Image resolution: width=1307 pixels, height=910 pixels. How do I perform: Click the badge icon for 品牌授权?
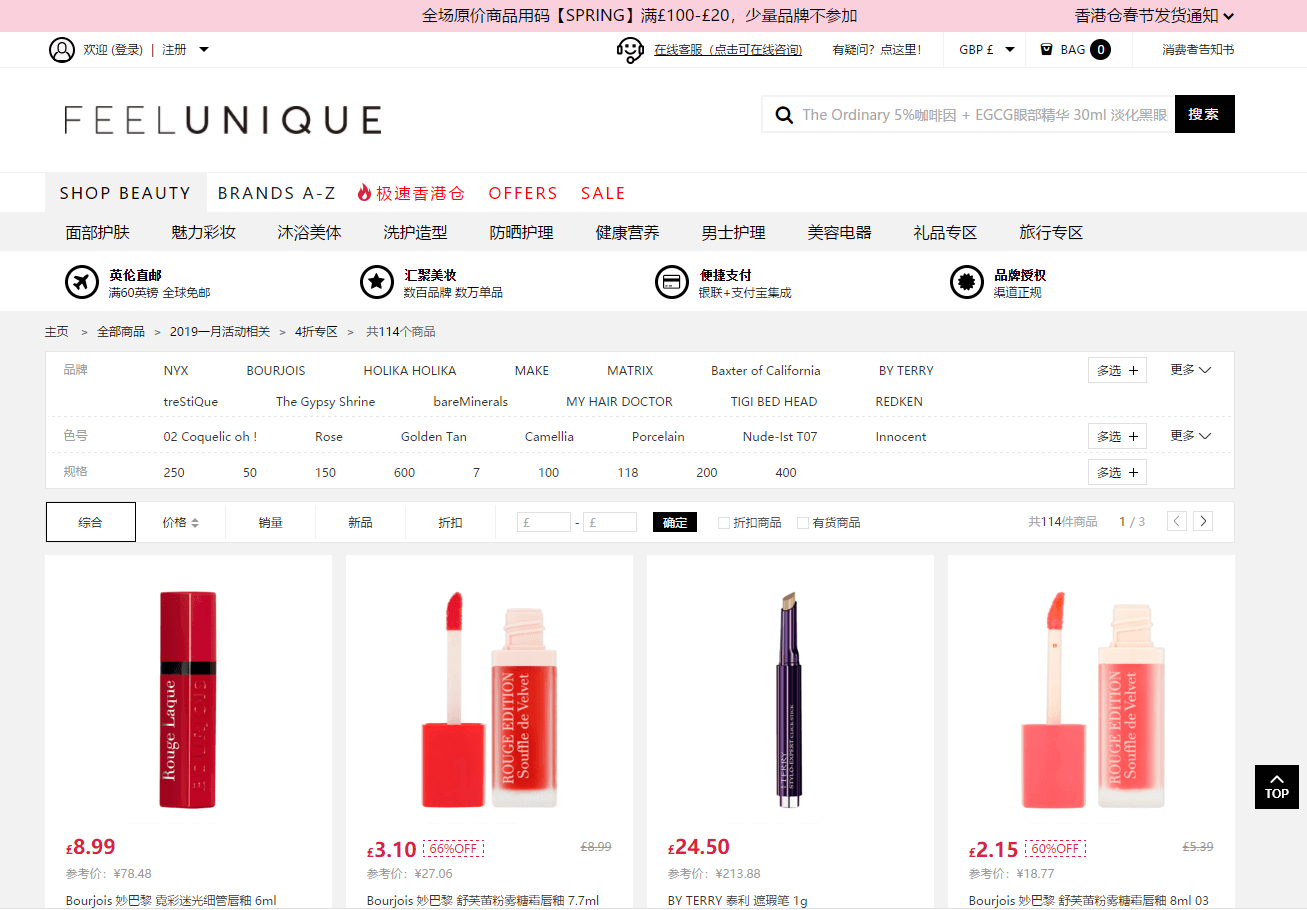(x=967, y=283)
